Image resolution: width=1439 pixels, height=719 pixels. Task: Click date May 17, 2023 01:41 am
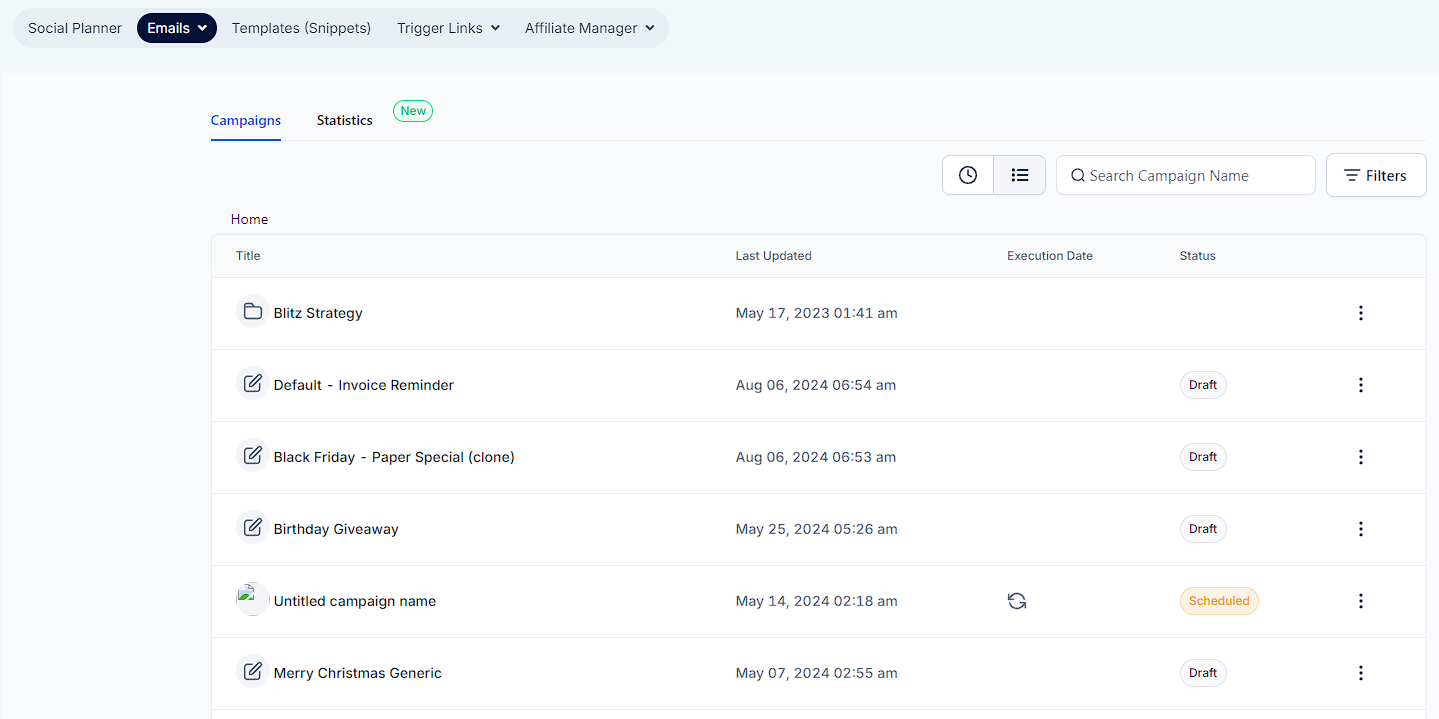tap(817, 313)
